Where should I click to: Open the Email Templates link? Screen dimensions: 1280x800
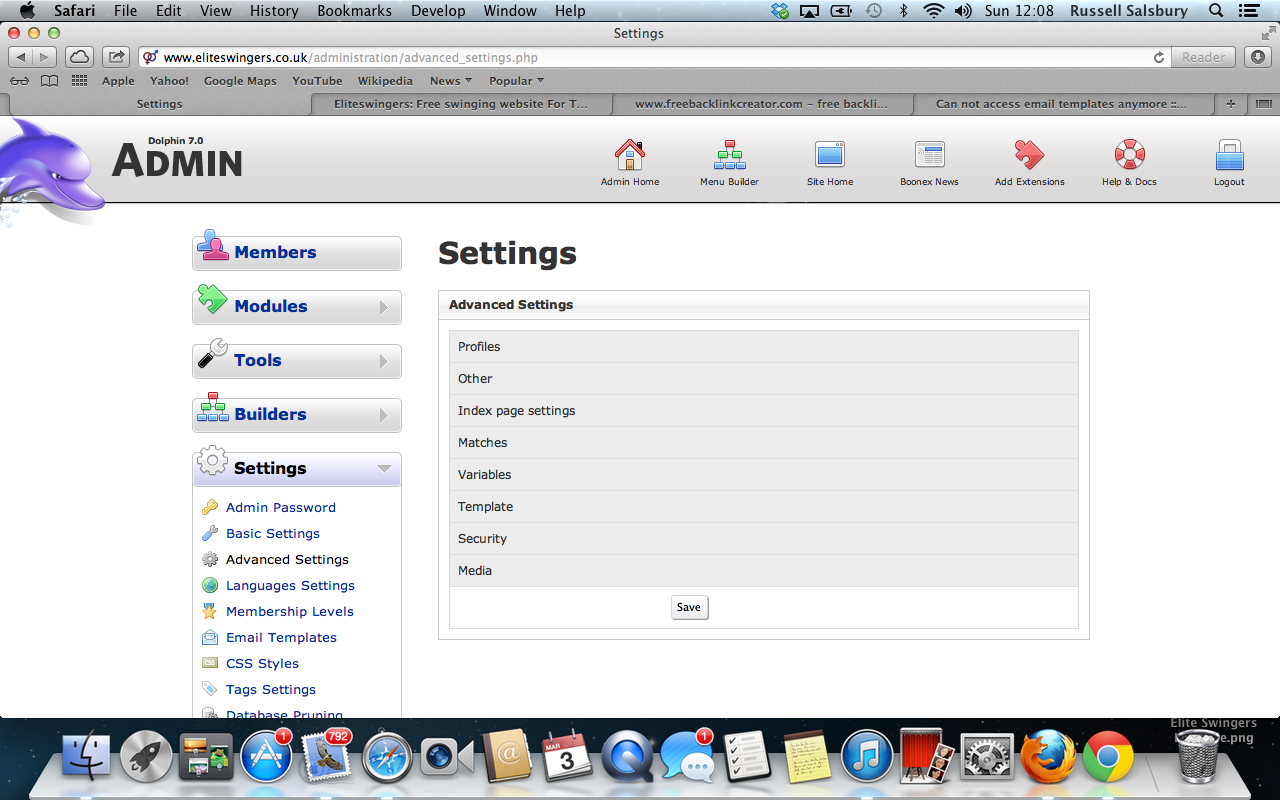coord(281,638)
